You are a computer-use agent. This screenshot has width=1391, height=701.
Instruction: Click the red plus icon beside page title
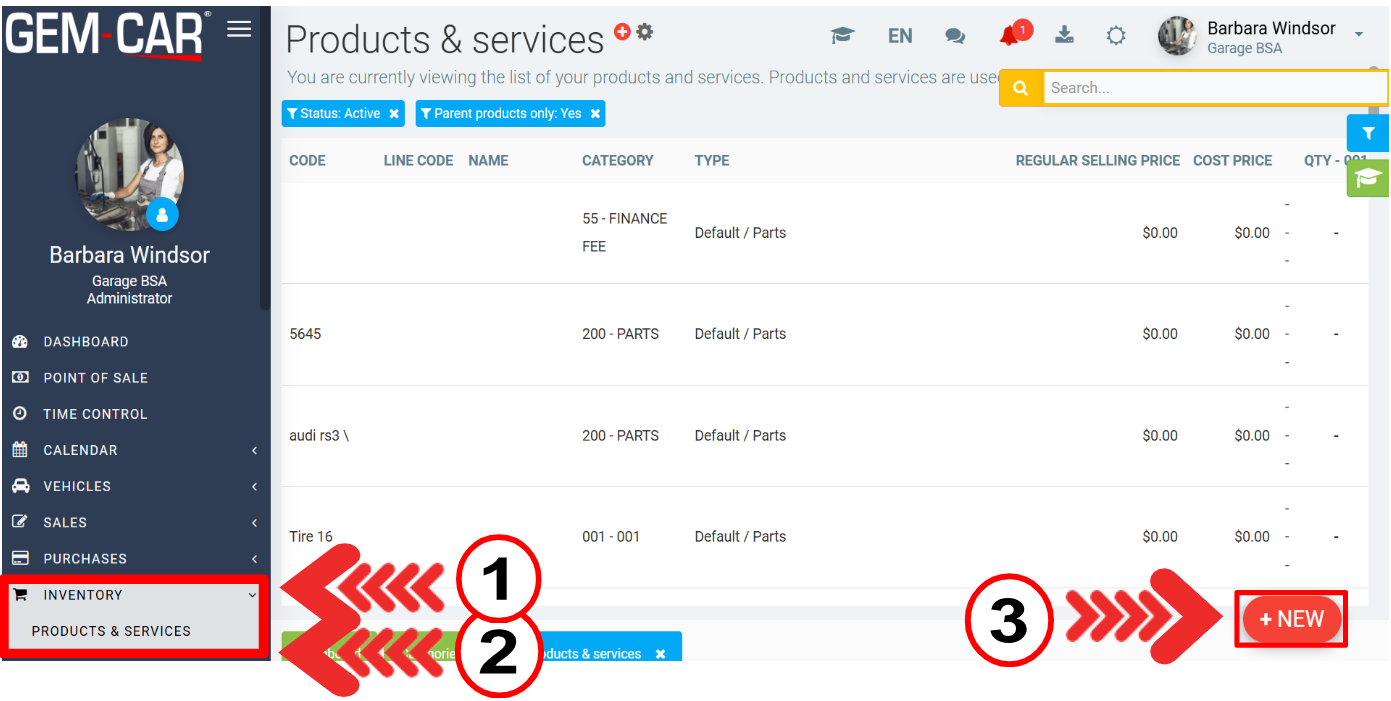pos(622,32)
